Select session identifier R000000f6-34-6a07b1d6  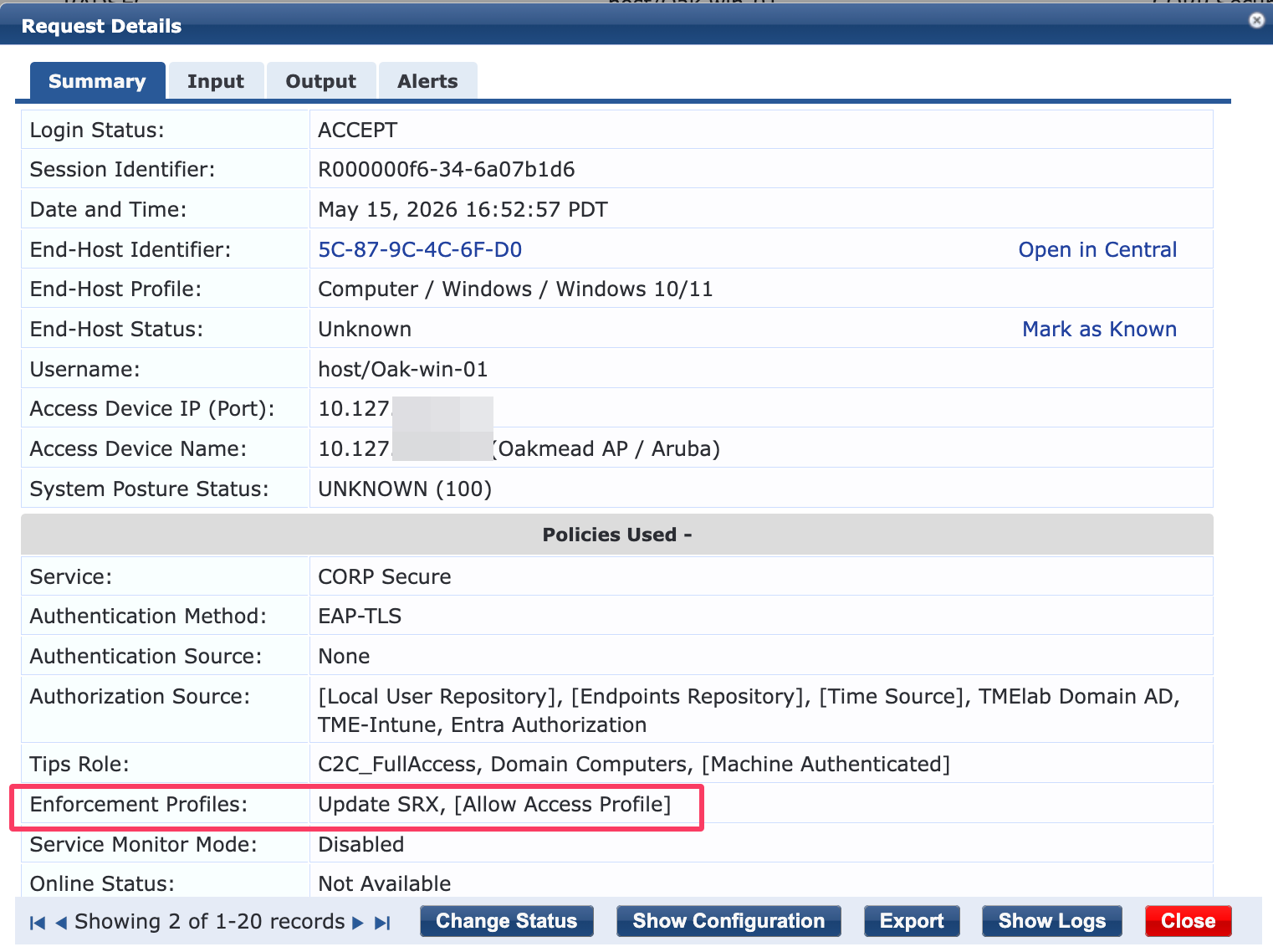pyautogui.click(x=447, y=169)
